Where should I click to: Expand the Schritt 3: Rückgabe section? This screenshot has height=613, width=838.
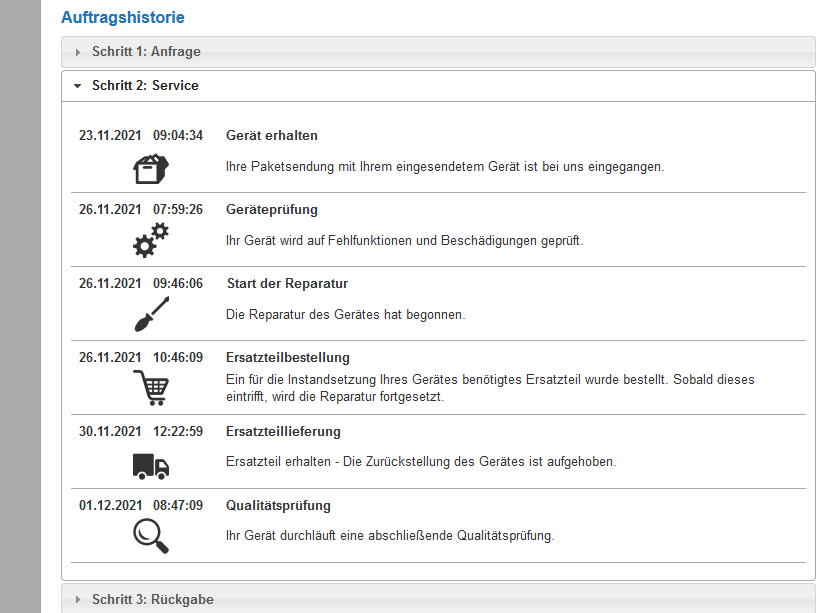point(438,599)
